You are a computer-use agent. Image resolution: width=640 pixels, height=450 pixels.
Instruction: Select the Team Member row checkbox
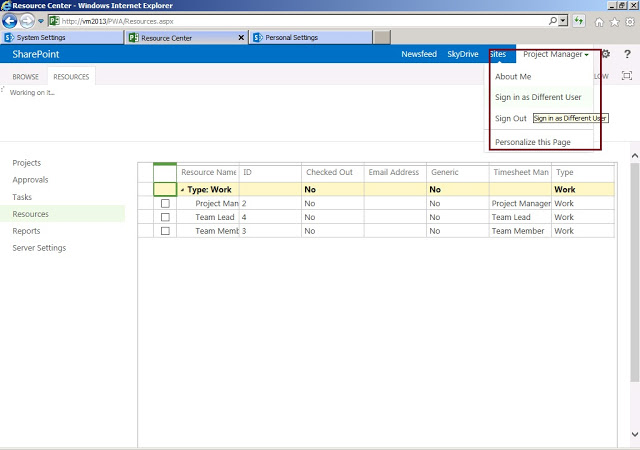point(165,231)
